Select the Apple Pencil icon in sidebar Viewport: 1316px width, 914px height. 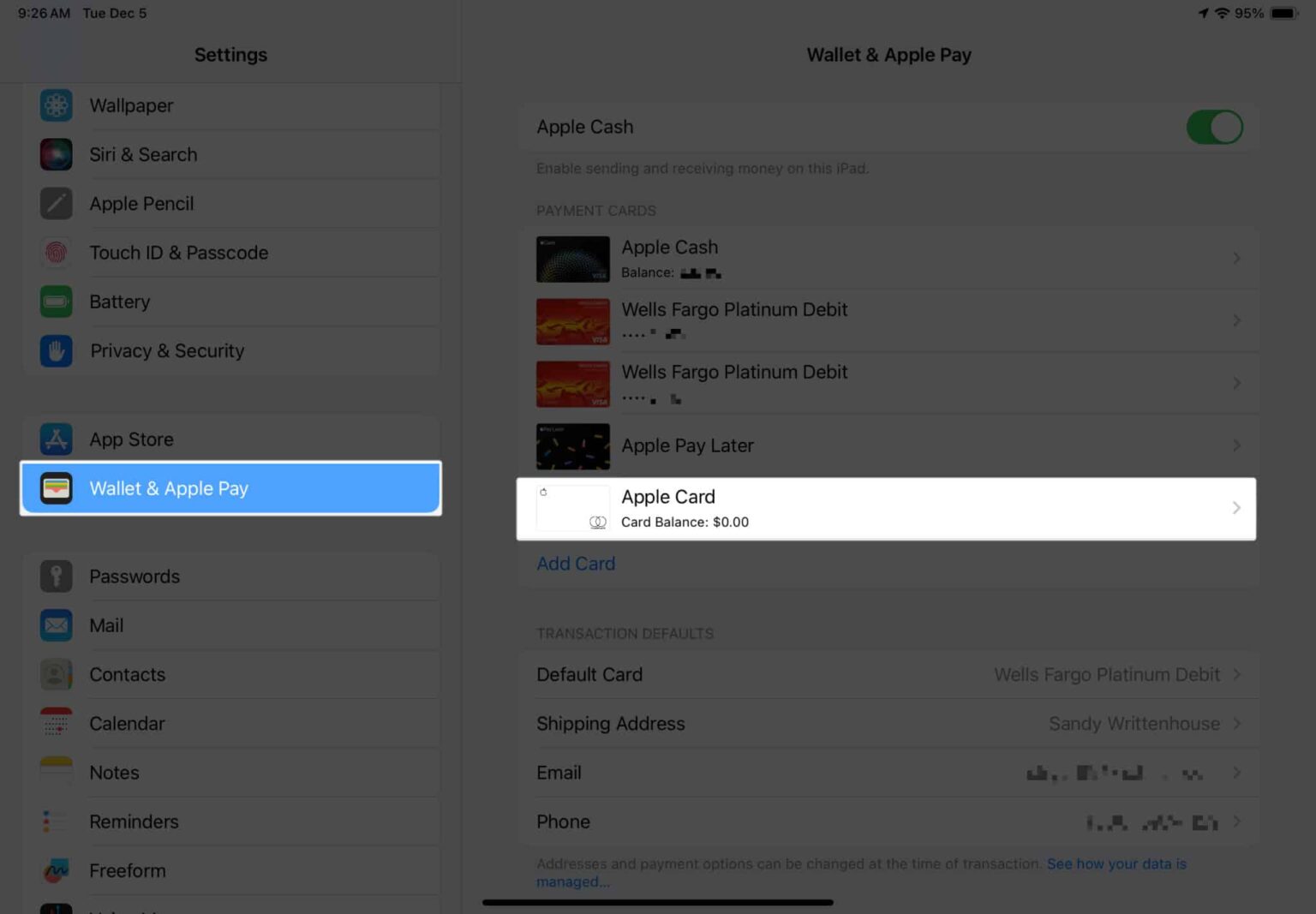(x=56, y=203)
